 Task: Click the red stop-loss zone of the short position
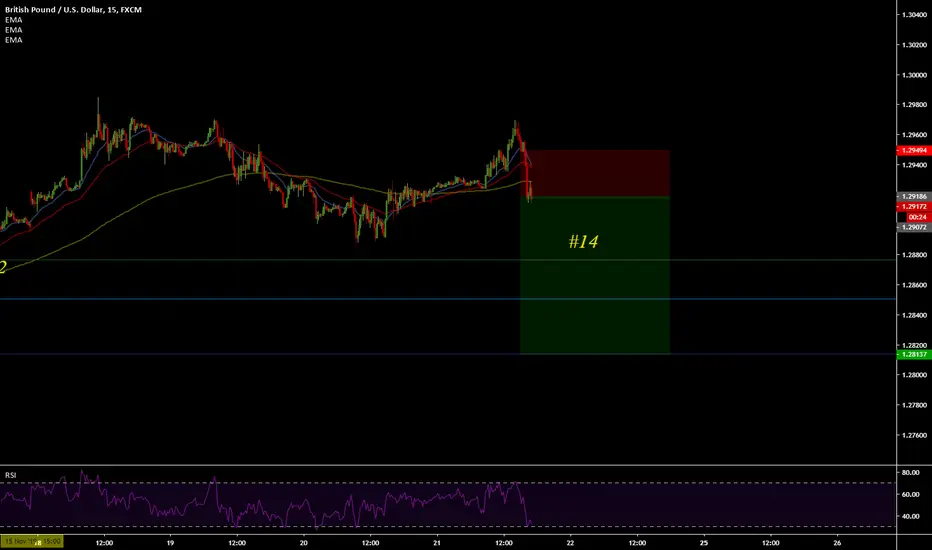[x=595, y=173]
